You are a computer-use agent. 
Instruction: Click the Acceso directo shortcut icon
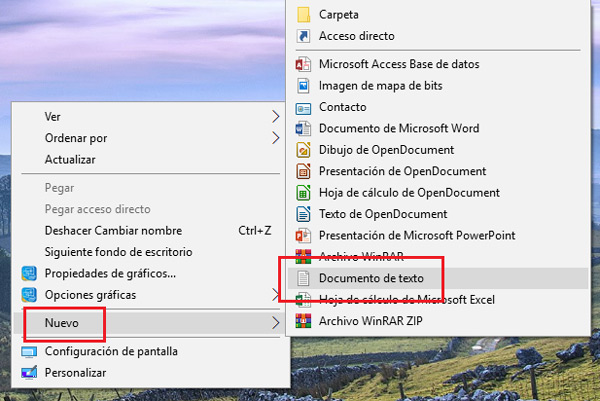303,36
